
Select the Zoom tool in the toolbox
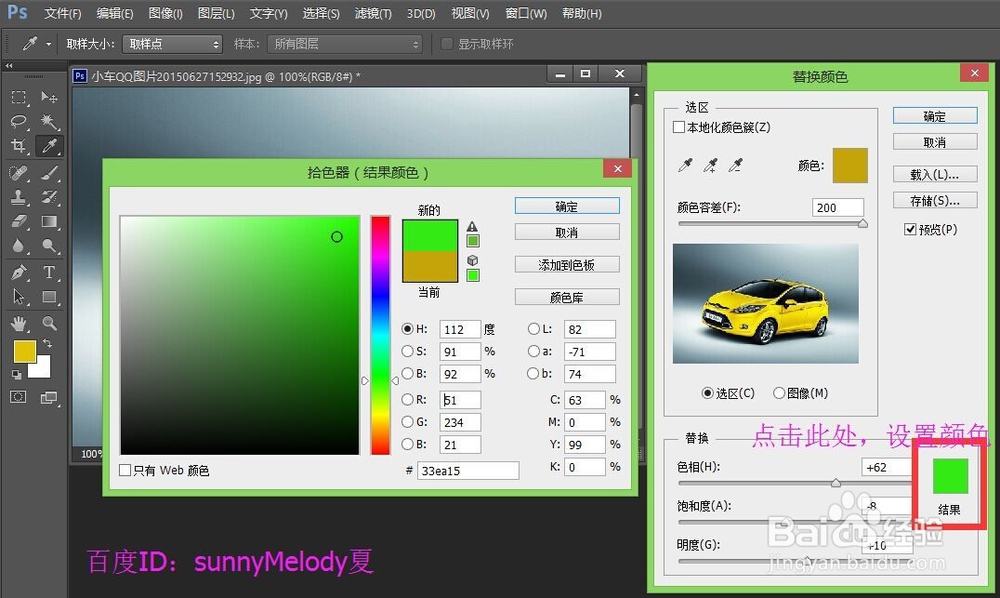(x=49, y=323)
